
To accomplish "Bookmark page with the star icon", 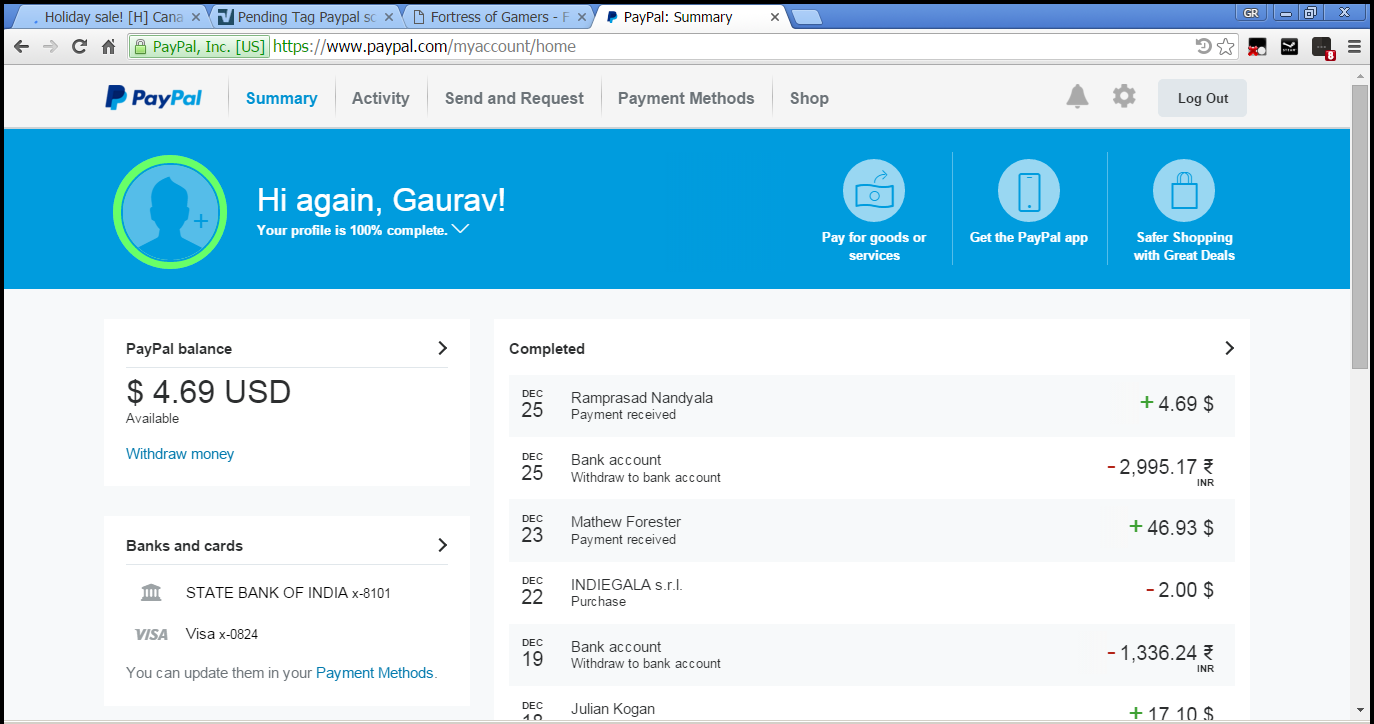I will click(1225, 47).
